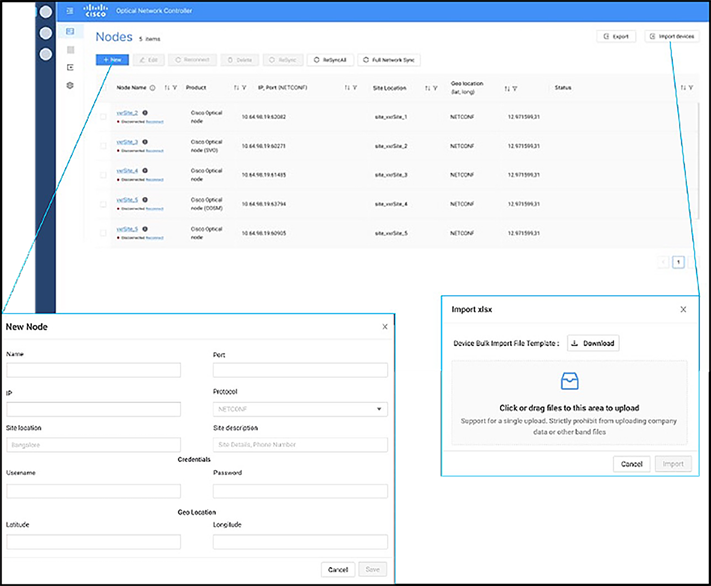Click the file upload drop area
Viewport: 711px width, 586px height.
[x=570, y=402]
